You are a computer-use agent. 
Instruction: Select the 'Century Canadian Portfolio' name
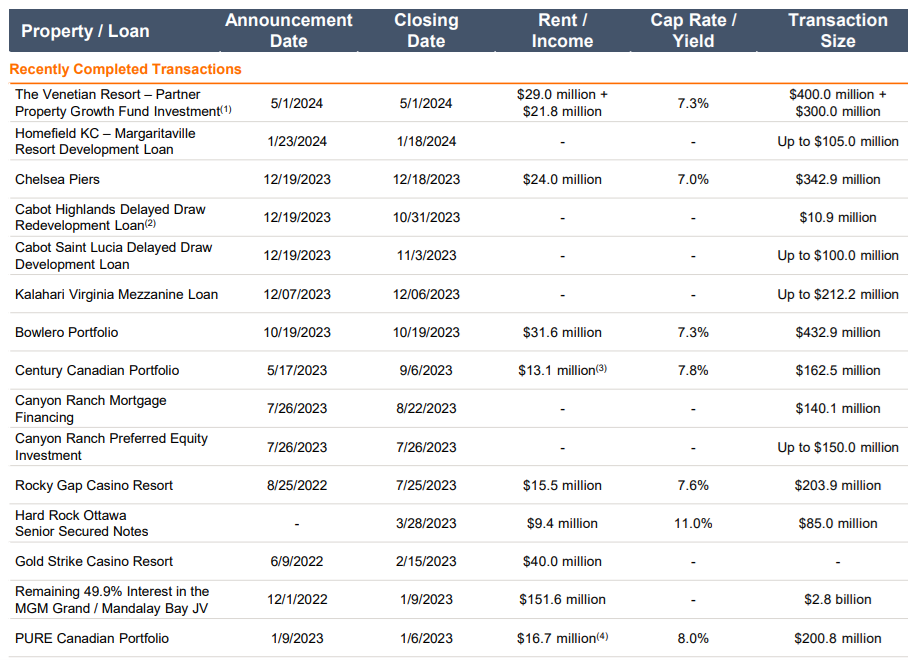pyautogui.click(x=97, y=371)
